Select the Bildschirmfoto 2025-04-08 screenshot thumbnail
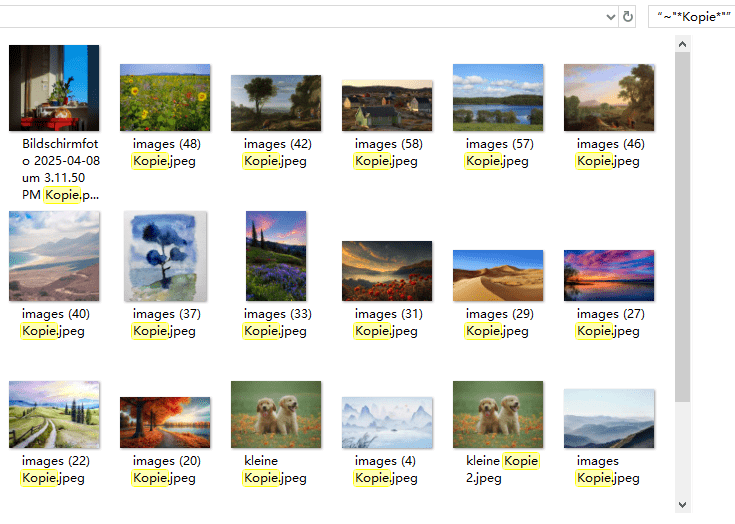The width and height of the screenshot is (735, 524). (x=54, y=88)
